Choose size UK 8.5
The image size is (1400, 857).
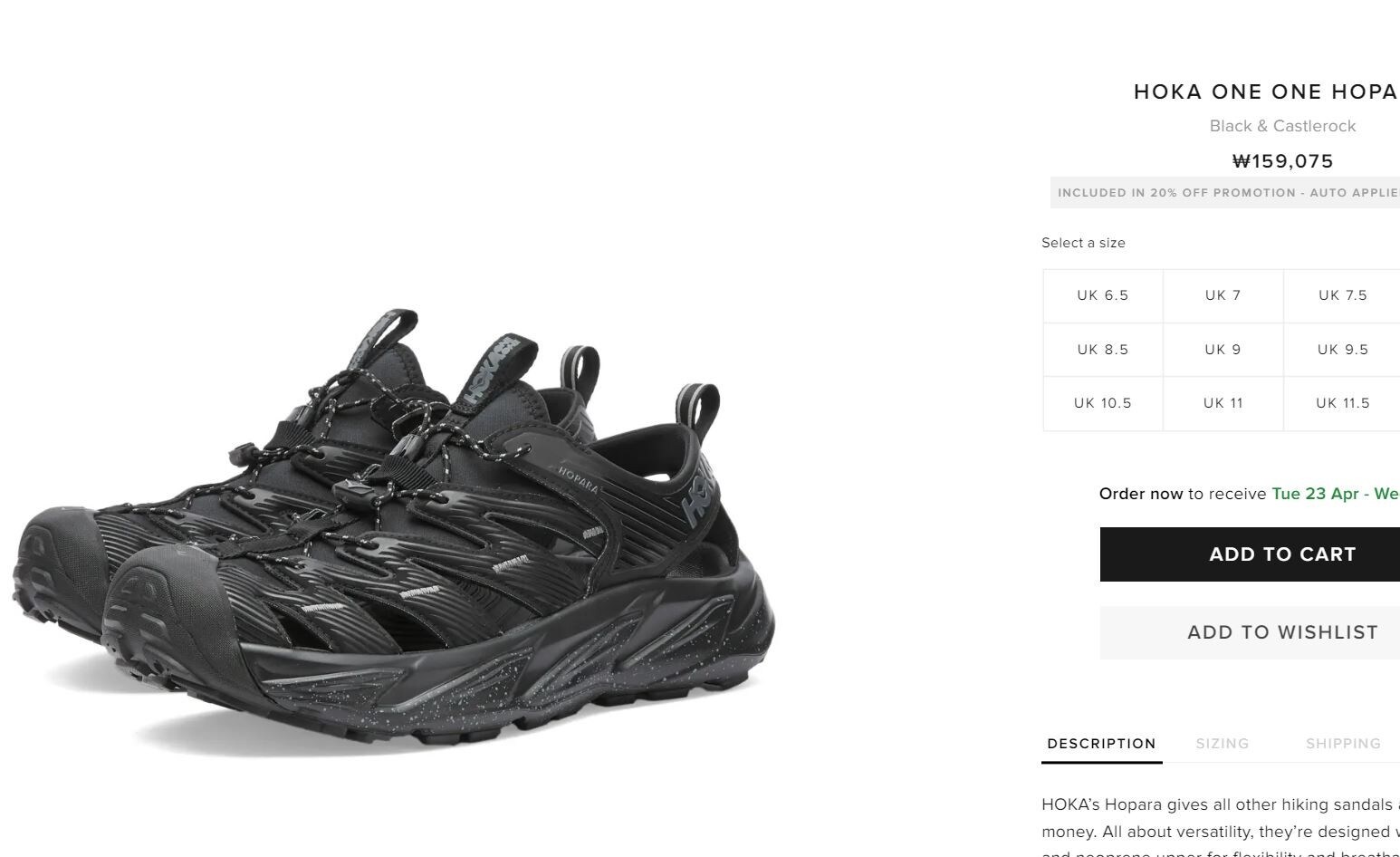pyautogui.click(x=1103, y=350)
